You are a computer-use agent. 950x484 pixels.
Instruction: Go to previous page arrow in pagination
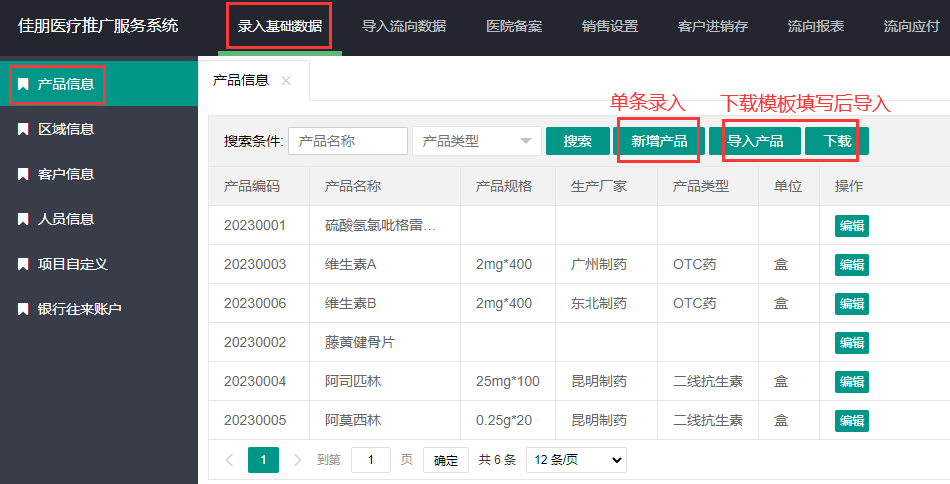point(229,460)
